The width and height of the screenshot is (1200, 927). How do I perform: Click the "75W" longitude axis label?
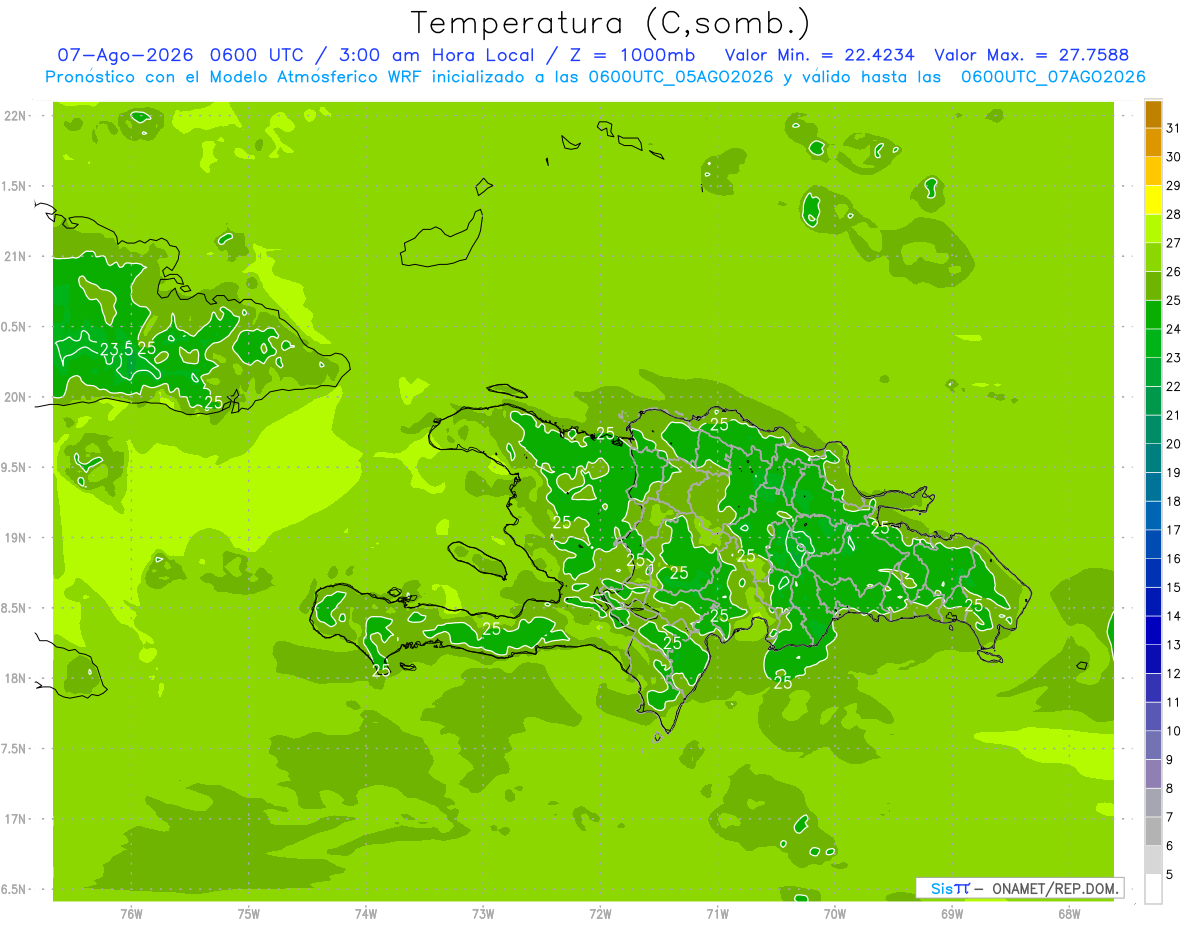249,914
